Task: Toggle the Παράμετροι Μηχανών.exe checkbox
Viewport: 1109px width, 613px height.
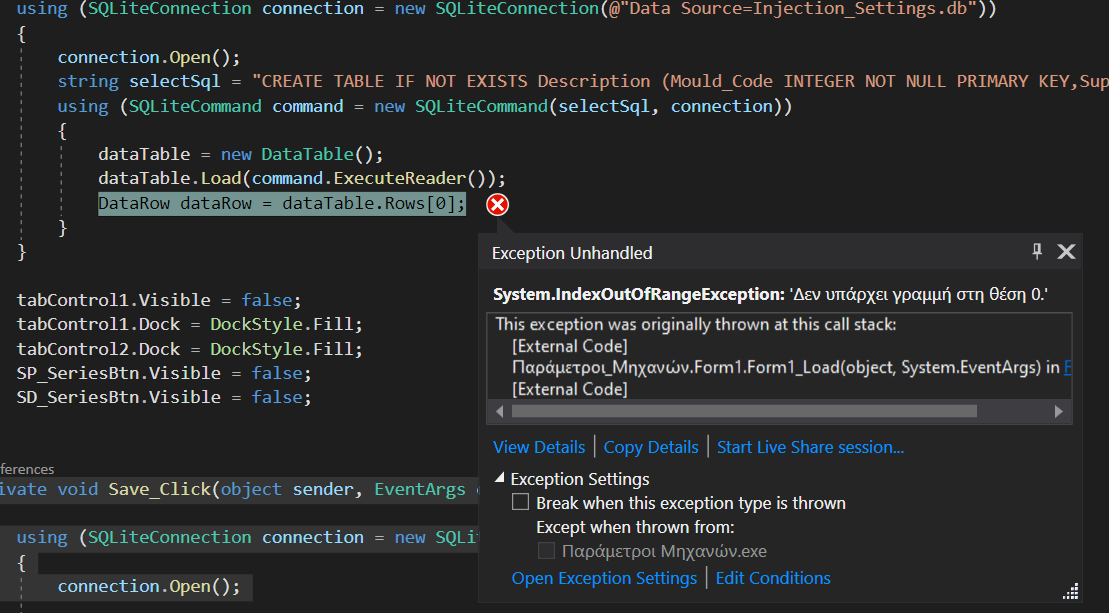Action: click(x=546, y=551)
